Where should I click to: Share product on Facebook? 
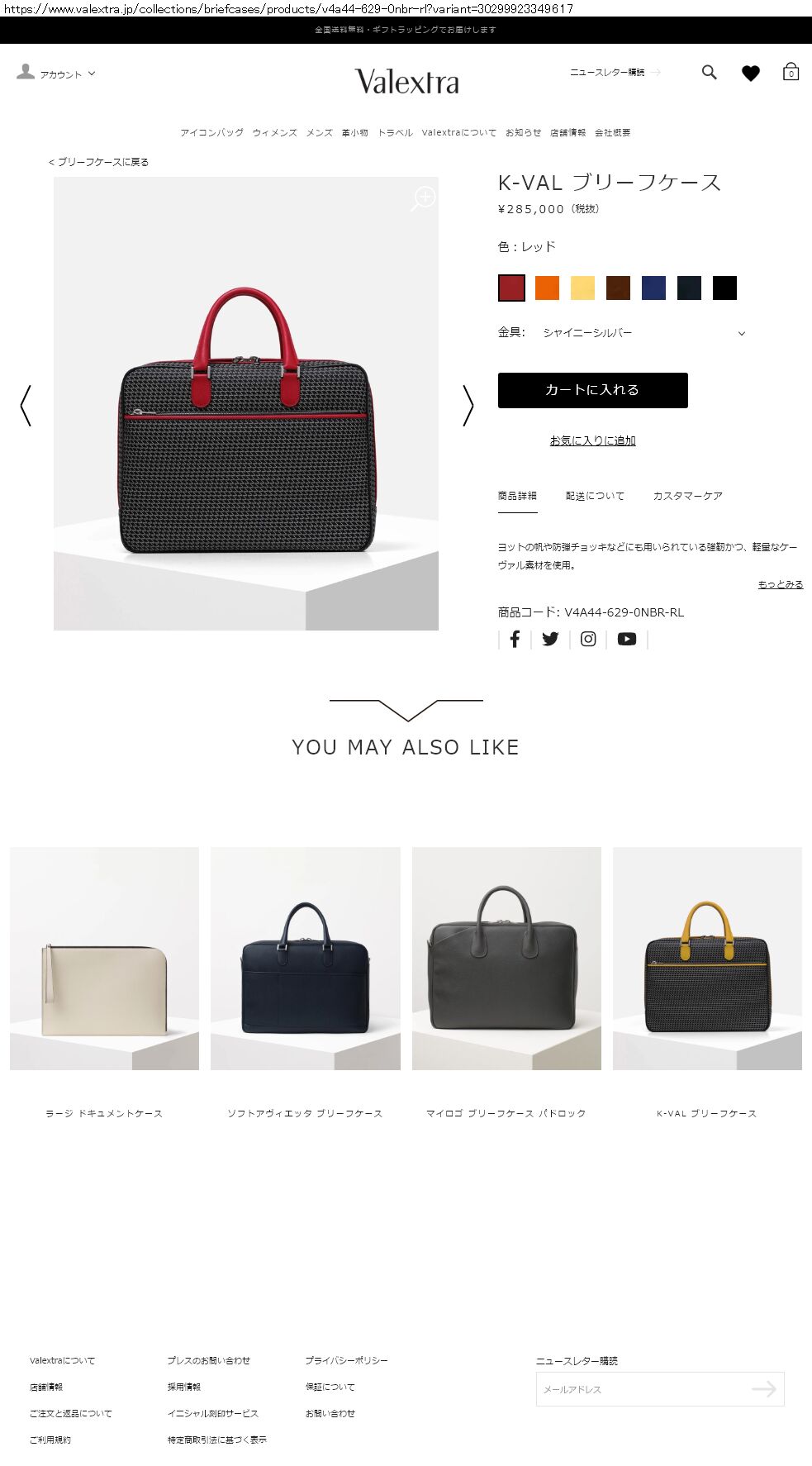coord(515,639)
